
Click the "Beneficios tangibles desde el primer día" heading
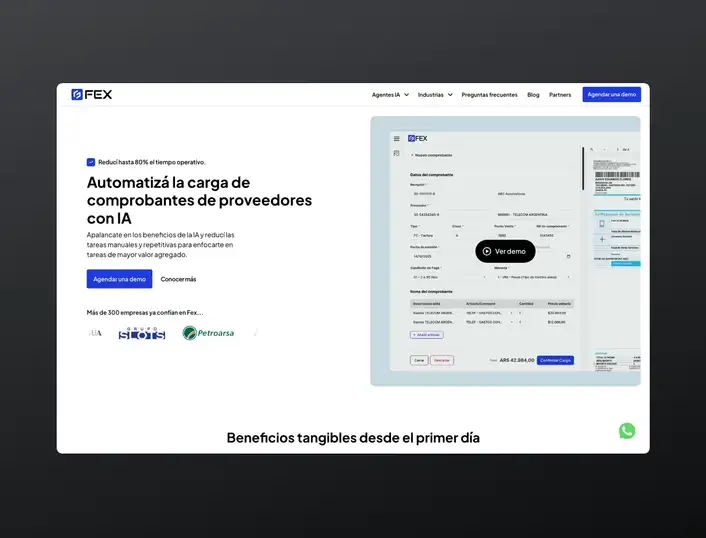tap(353, 438)
